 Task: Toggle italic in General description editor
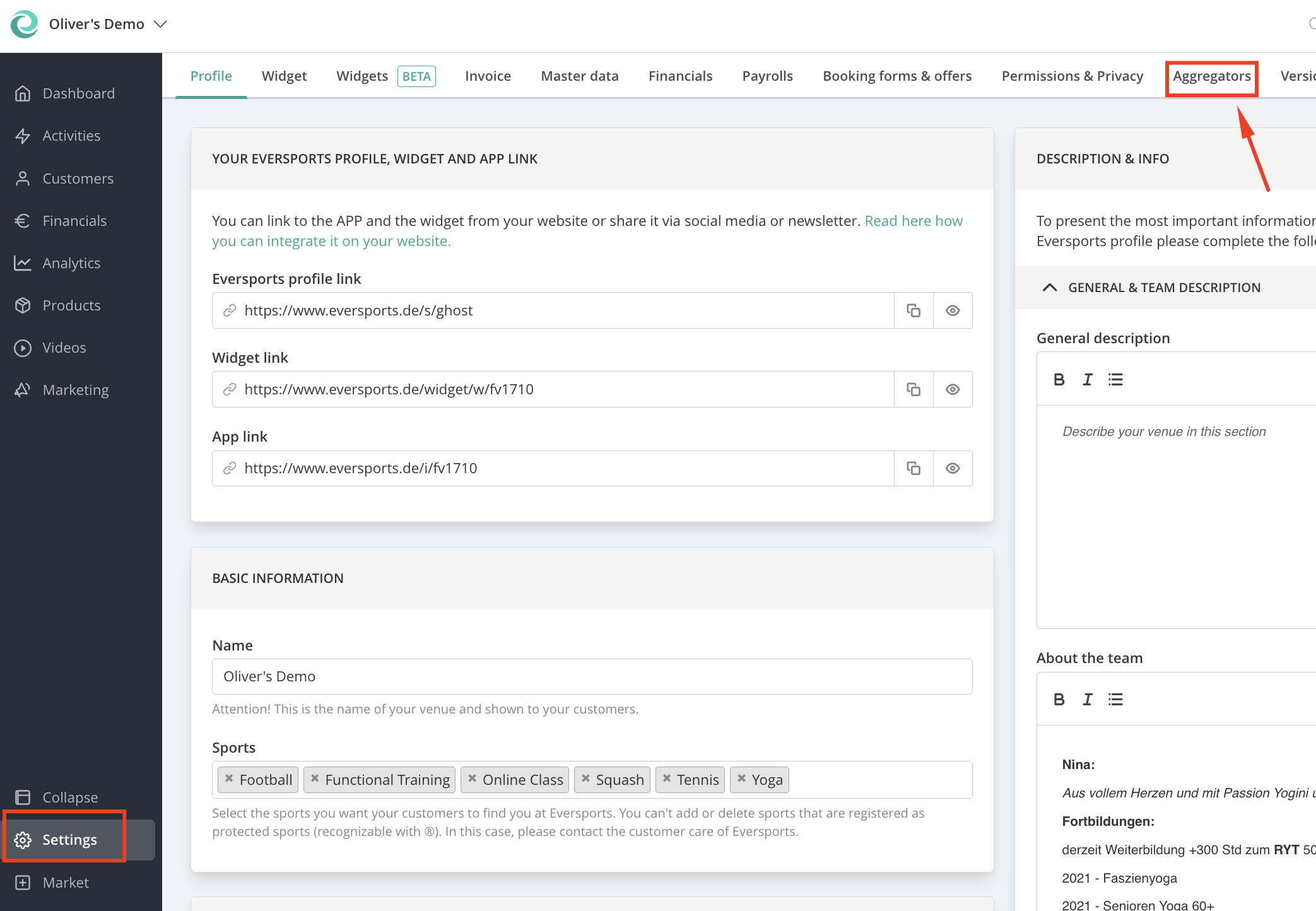tap(1088, 379)
